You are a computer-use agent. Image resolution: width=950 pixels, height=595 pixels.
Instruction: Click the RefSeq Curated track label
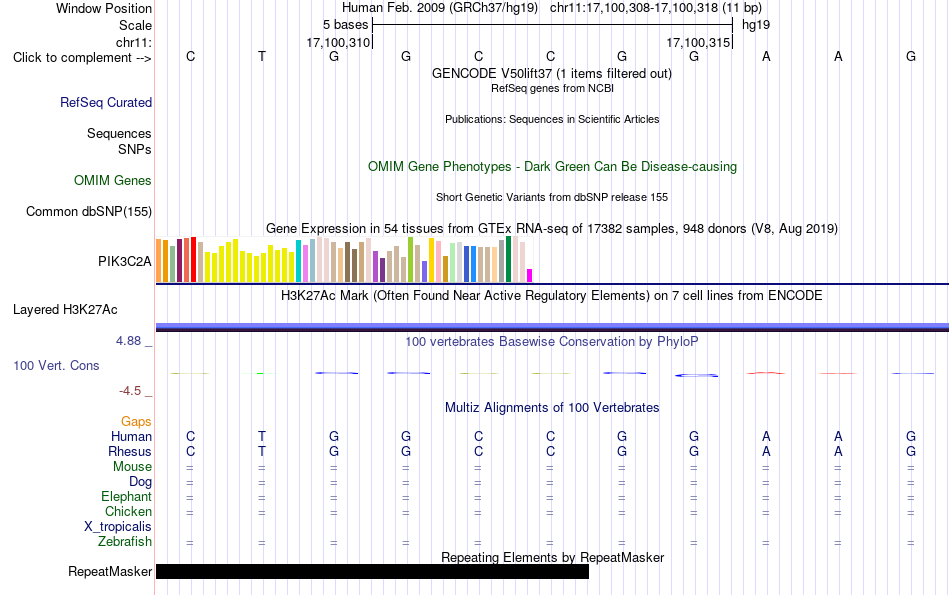(x=106, y=102)
